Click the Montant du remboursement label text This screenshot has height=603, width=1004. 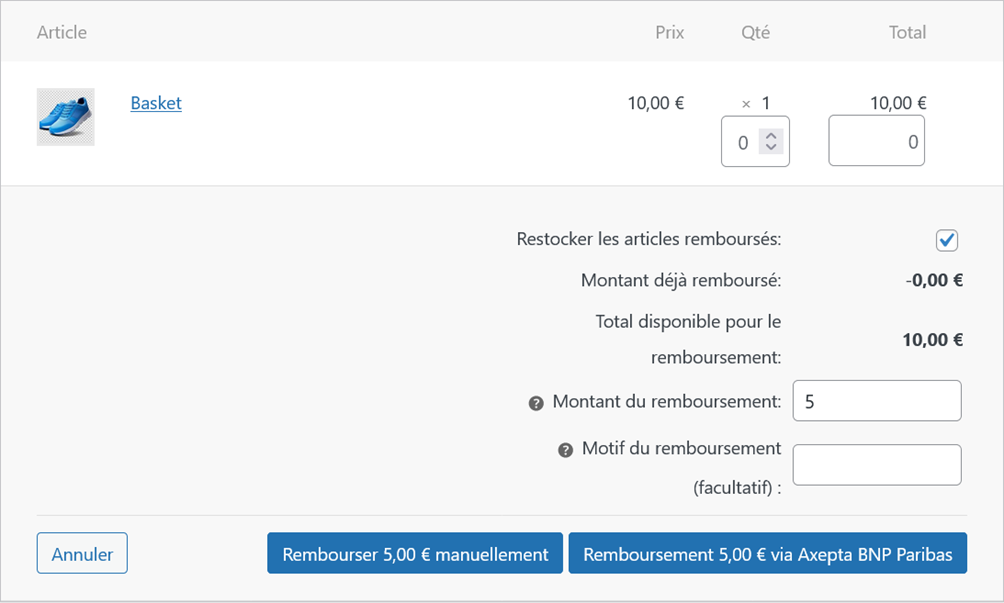(x=666, y=402)
